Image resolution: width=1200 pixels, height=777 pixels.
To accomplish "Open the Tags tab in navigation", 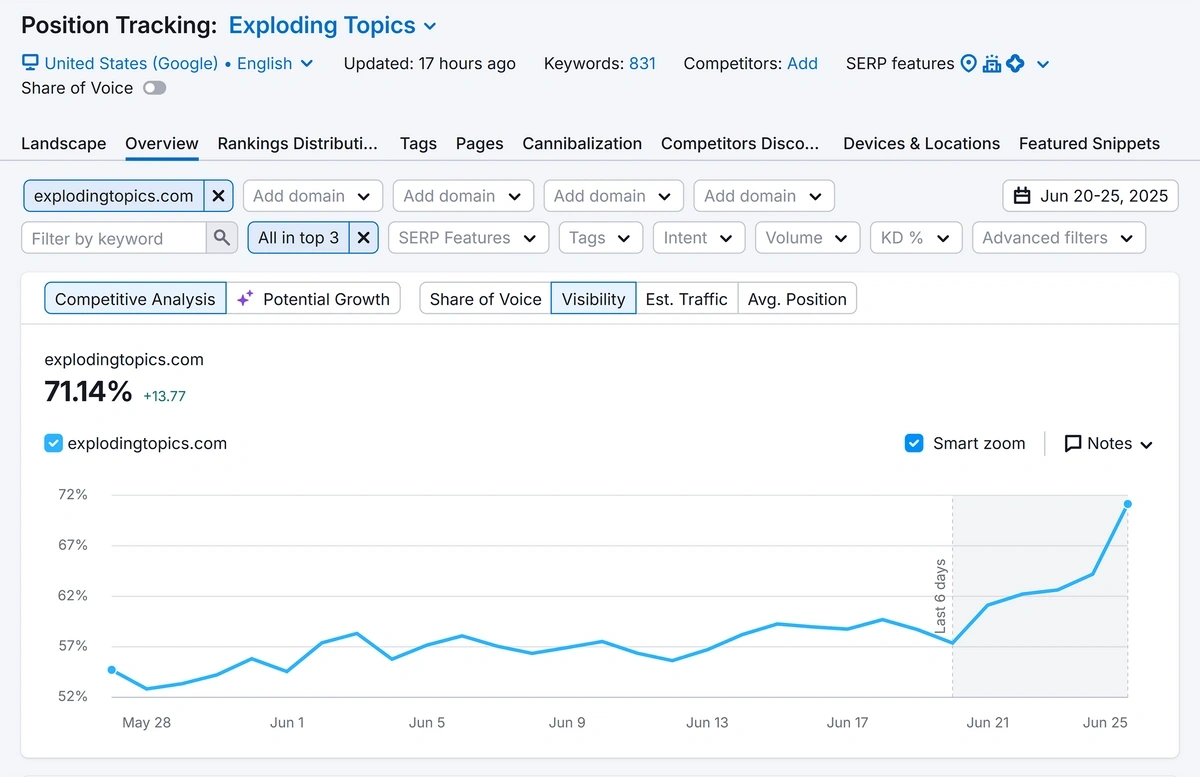I will (418, 143).
